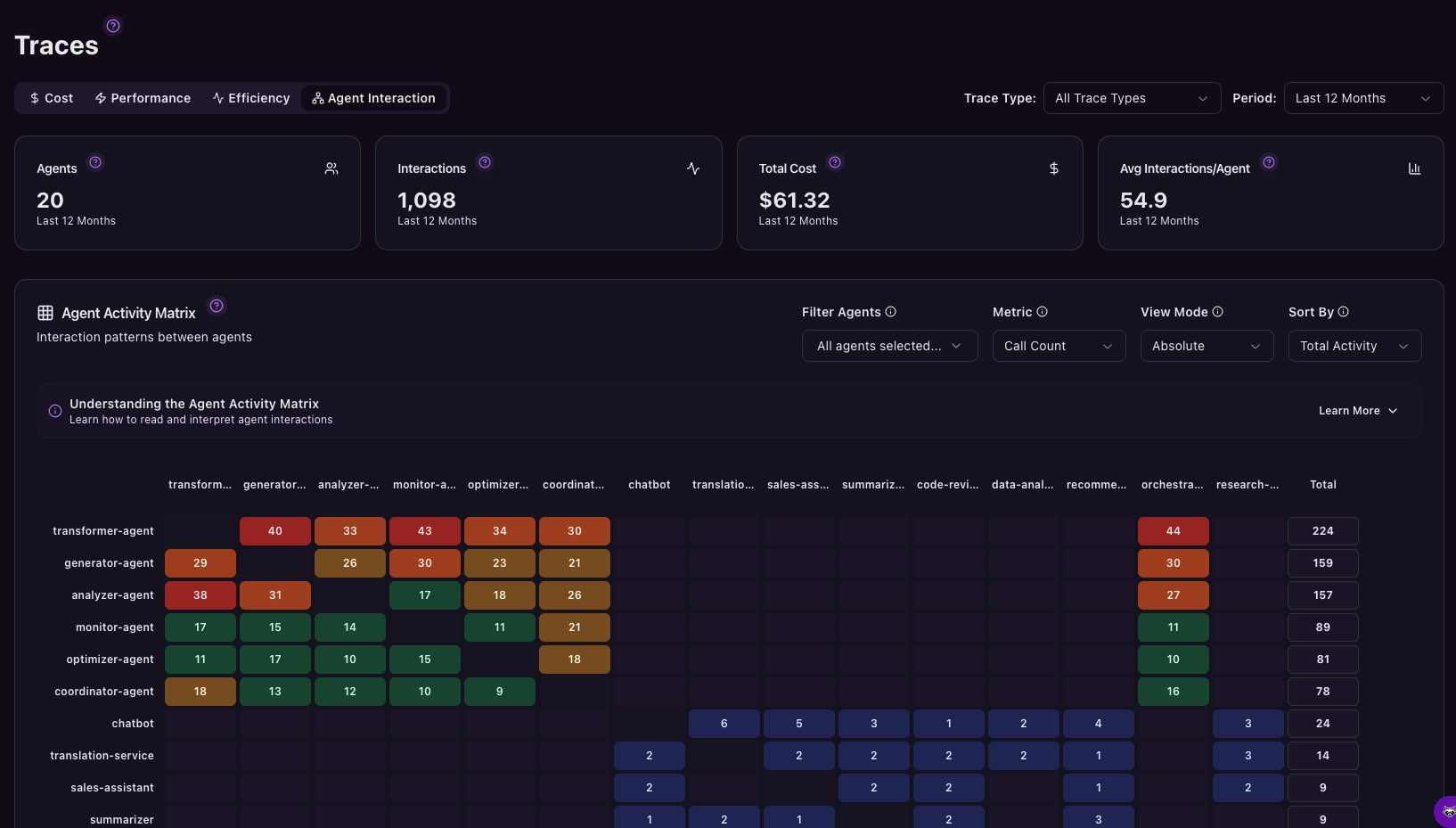This screenshot has width=1456, height=828.
Task: Open the Total Activity sort dropdown
Action: tap(1354, 346)
